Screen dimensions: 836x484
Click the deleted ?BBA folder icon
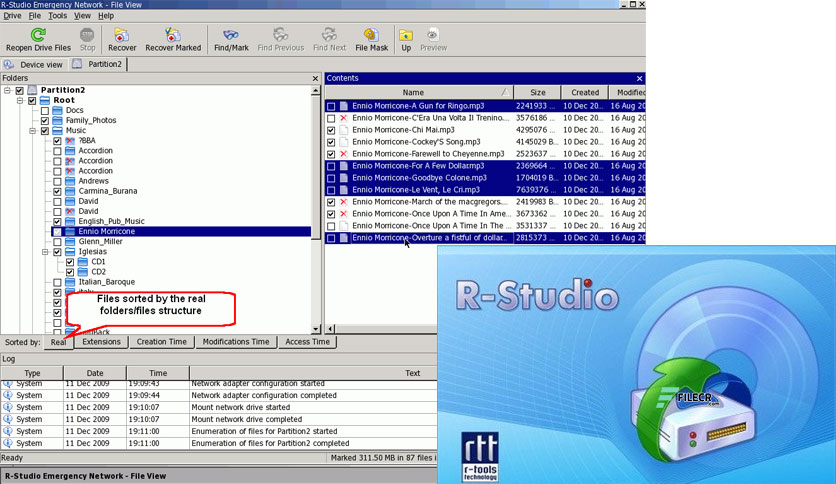[70, 141]
